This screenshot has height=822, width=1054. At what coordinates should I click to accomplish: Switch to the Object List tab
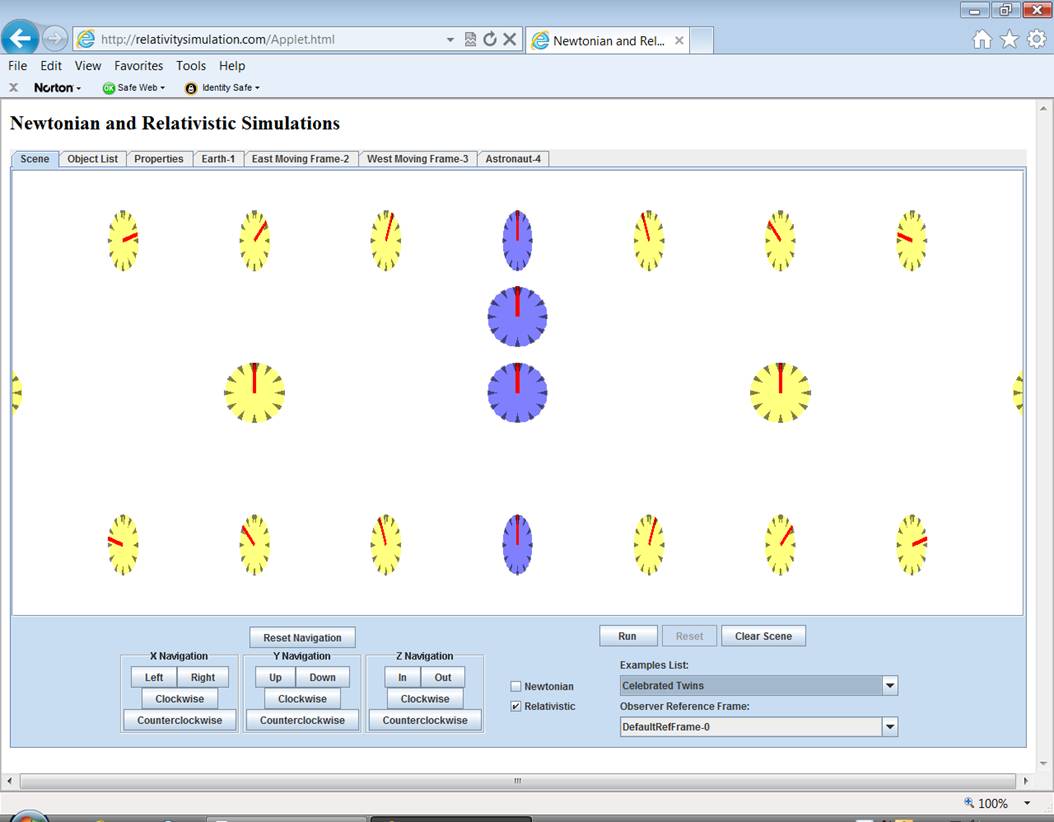click(x=92, y=159)
